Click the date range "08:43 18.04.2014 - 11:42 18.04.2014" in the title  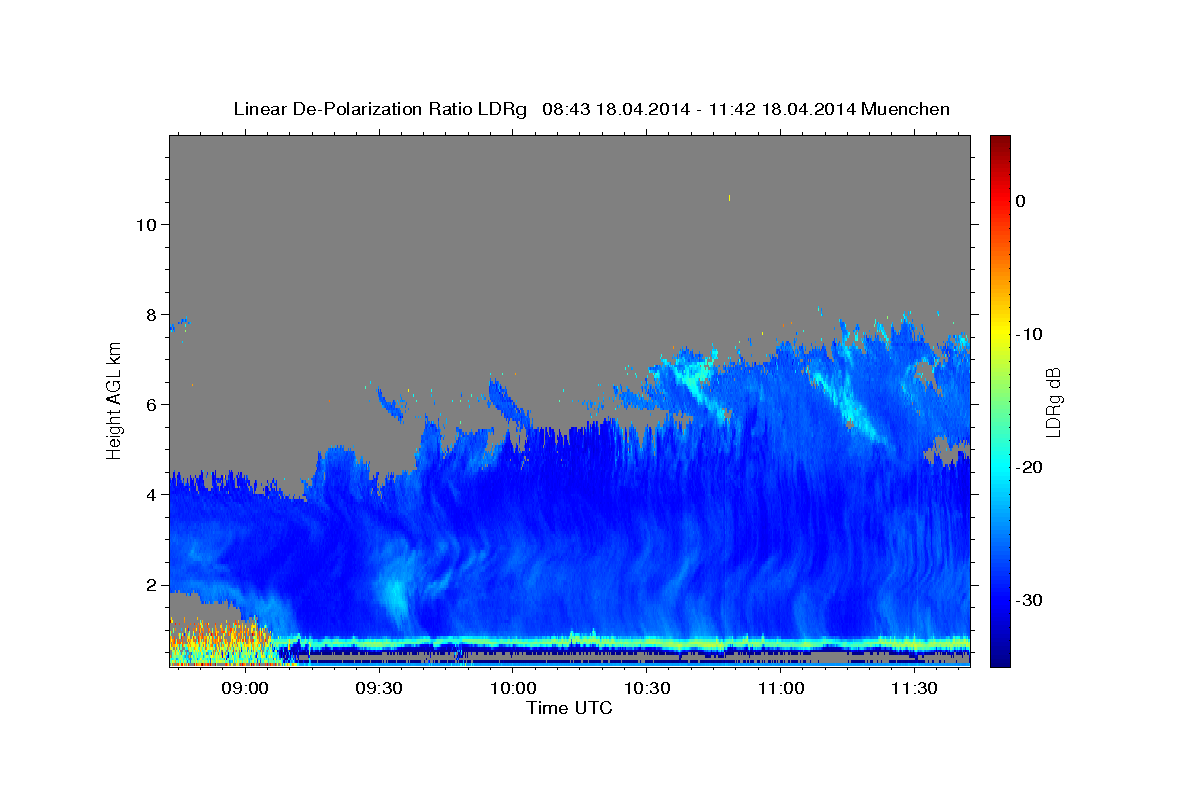[698, 109]
